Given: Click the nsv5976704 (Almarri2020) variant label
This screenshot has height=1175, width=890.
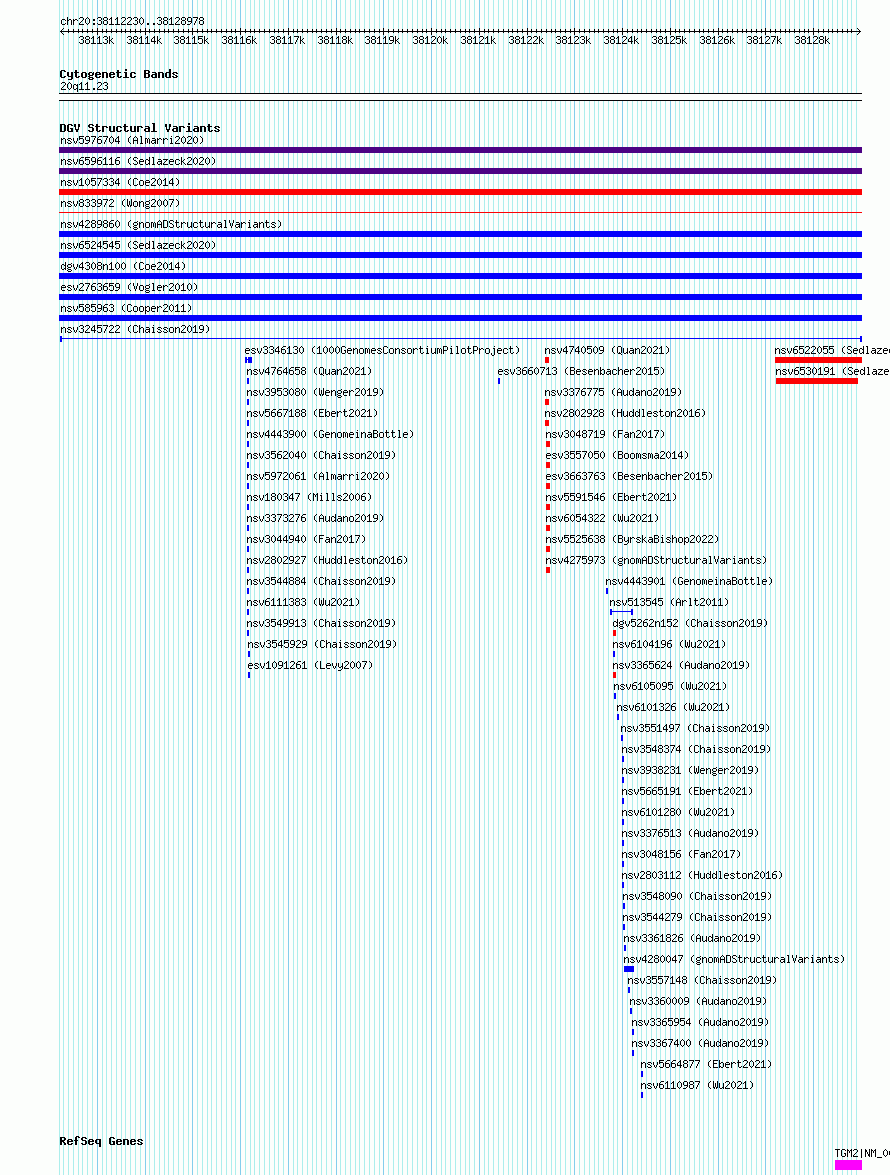Looking at the screenshot, I should coord(132,140).
